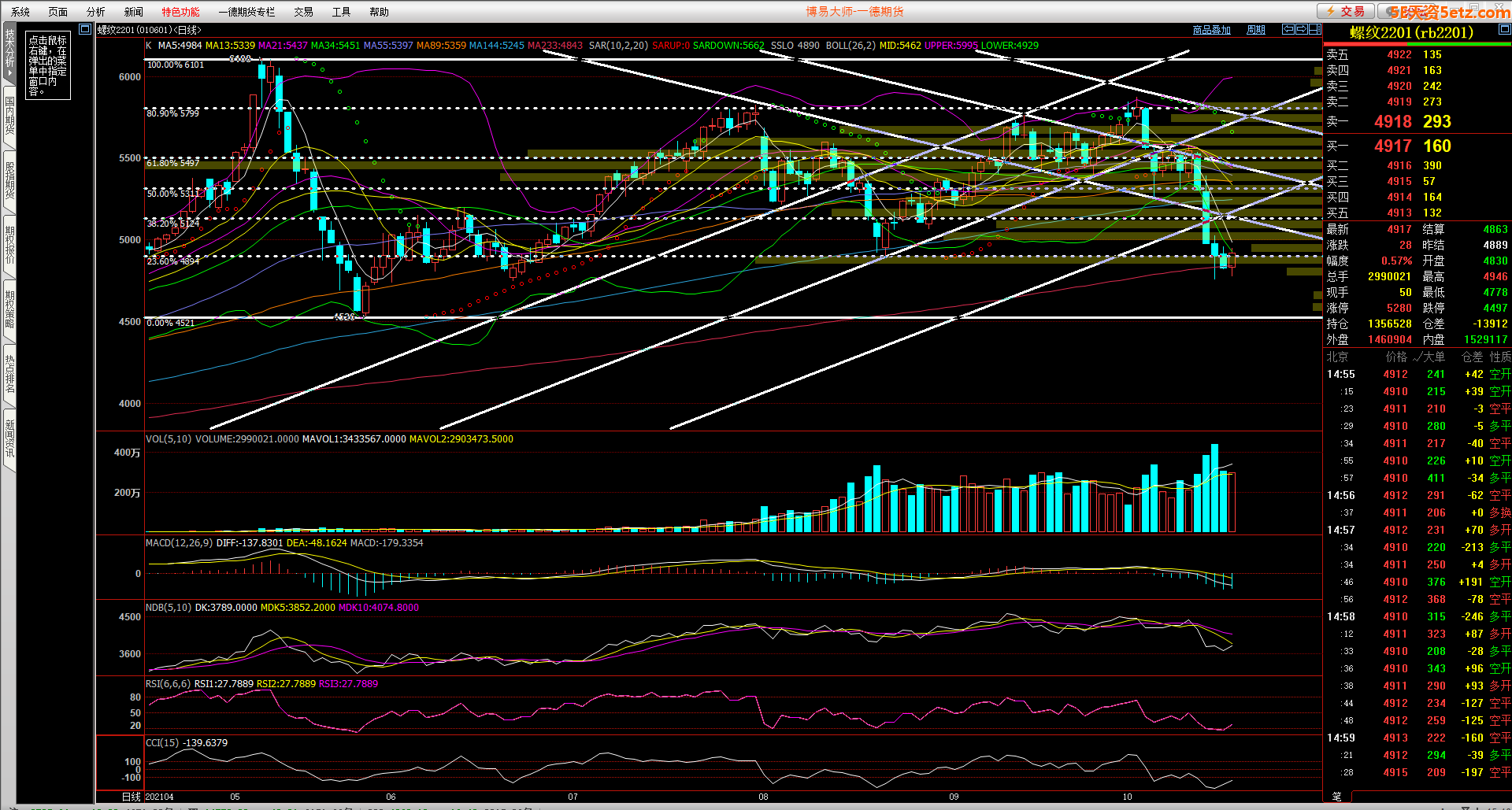Click the right arrow navigation icon

point(1302,29)
